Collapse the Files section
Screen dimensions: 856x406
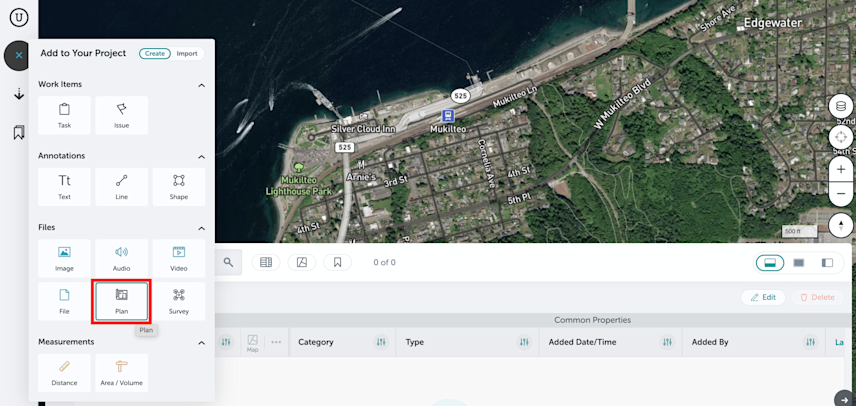pos(201,228)
